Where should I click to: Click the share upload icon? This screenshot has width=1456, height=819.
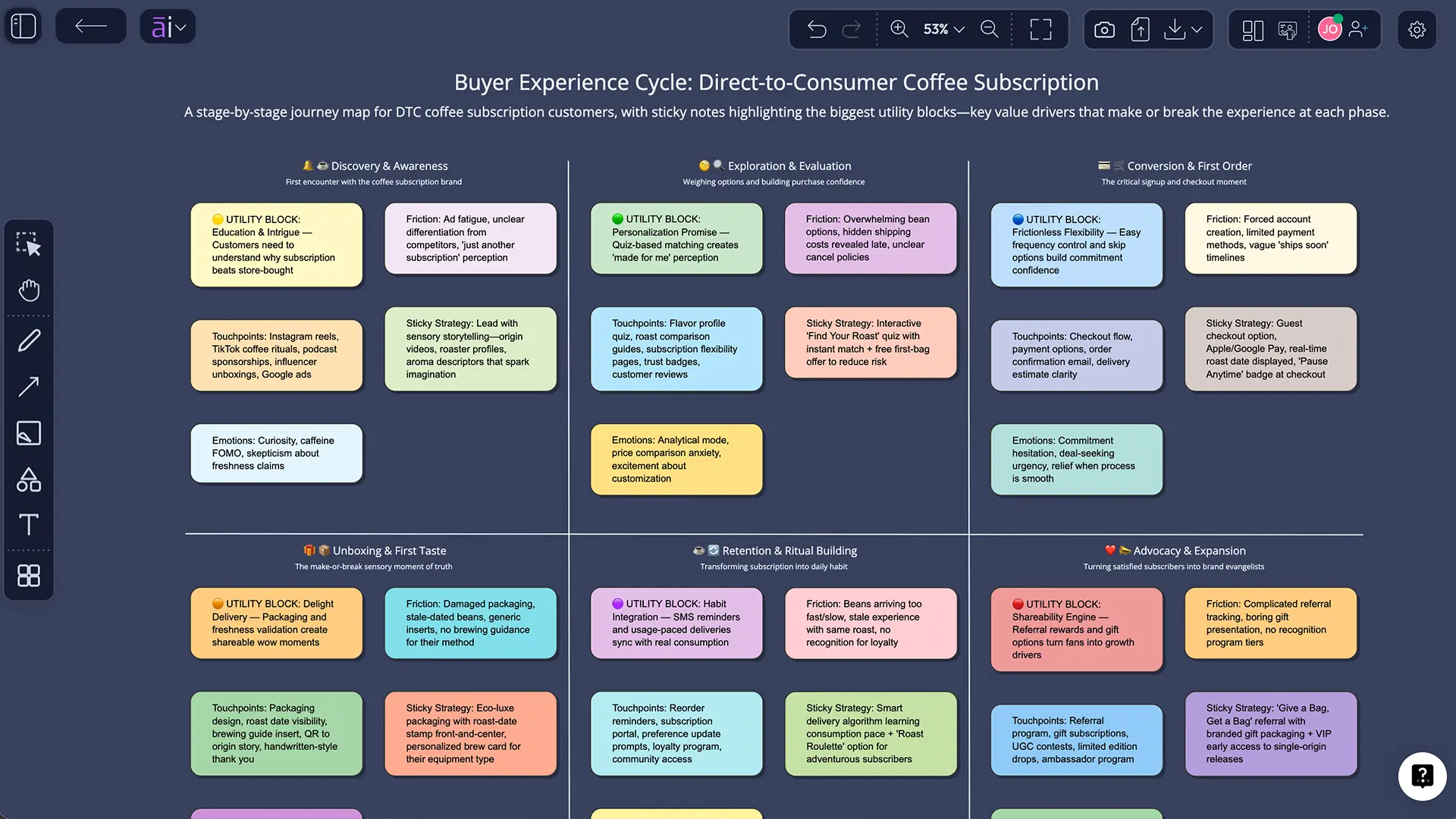pos(1140,30)
